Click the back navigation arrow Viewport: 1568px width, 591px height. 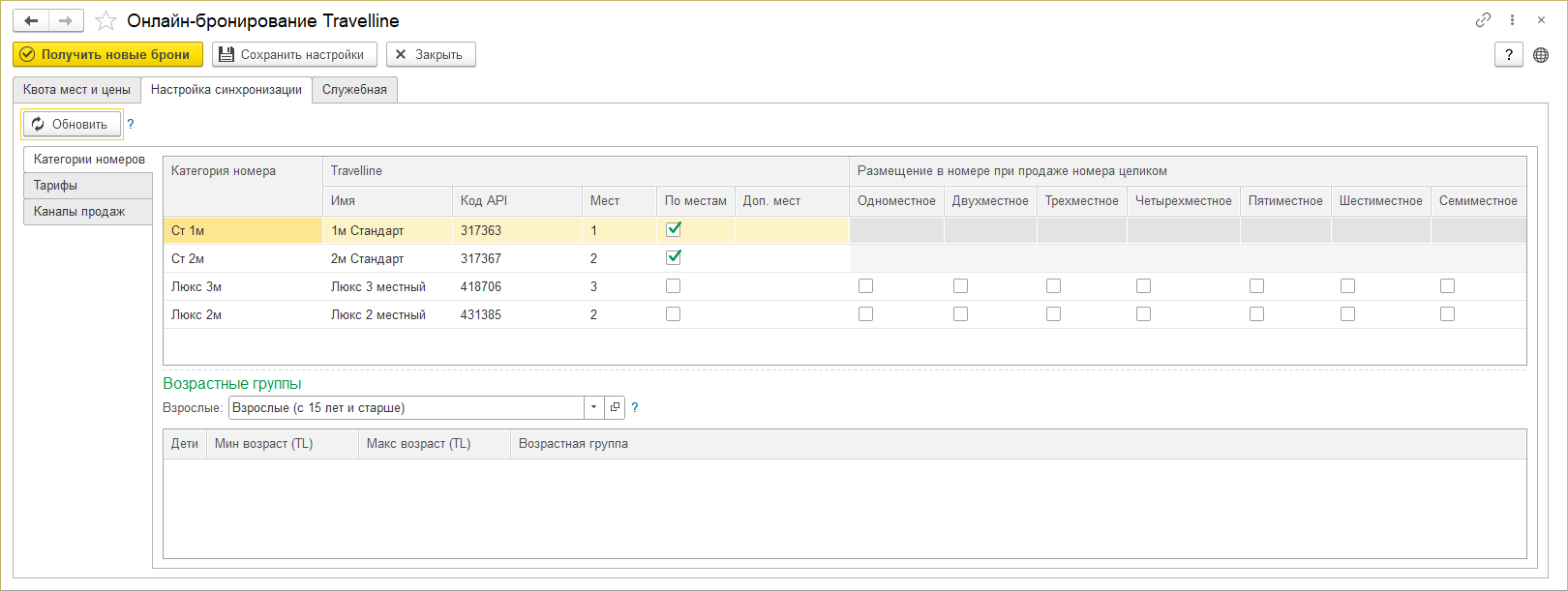tap(31, 20)
